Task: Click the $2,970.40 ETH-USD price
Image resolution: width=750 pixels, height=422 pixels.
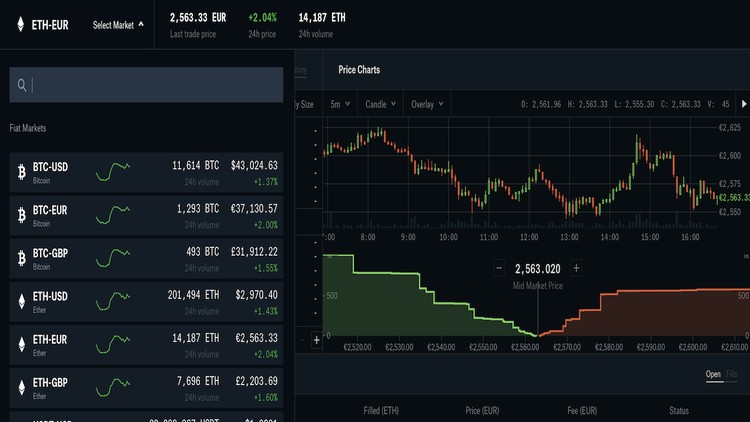Action: (x=256, y=295)
